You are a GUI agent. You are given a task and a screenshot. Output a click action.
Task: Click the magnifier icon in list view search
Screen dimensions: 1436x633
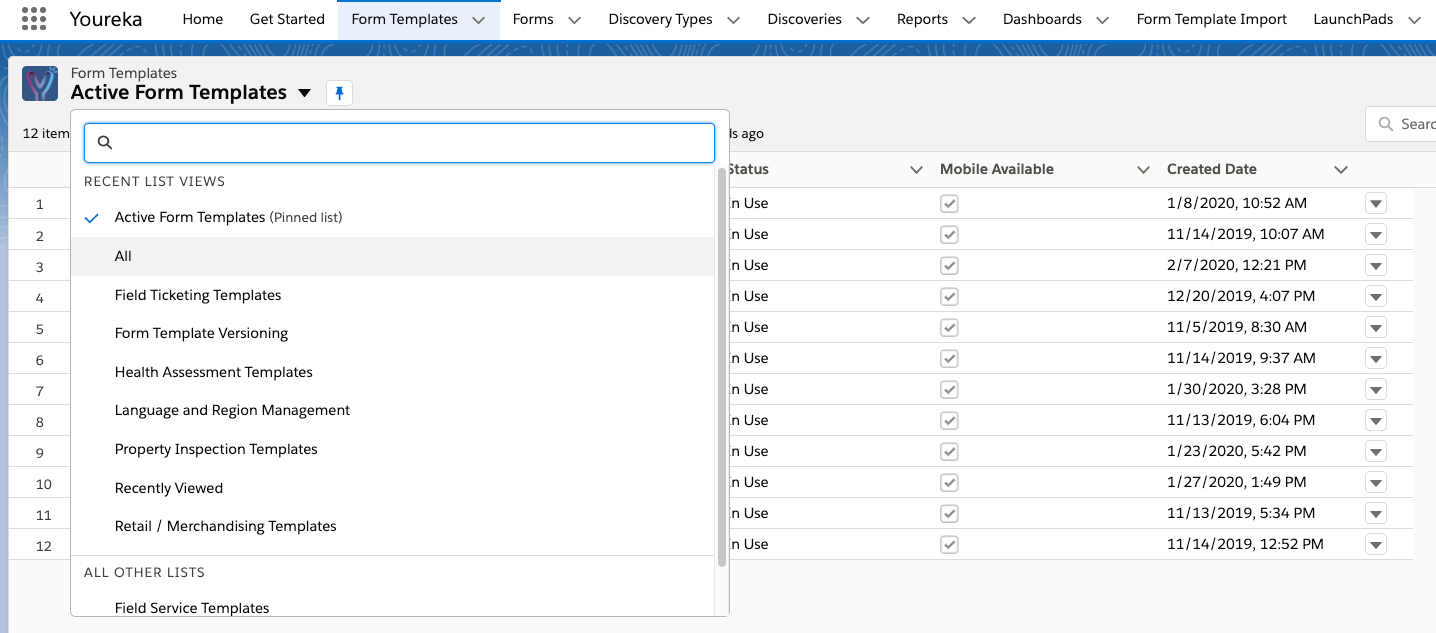coord(105,143)
